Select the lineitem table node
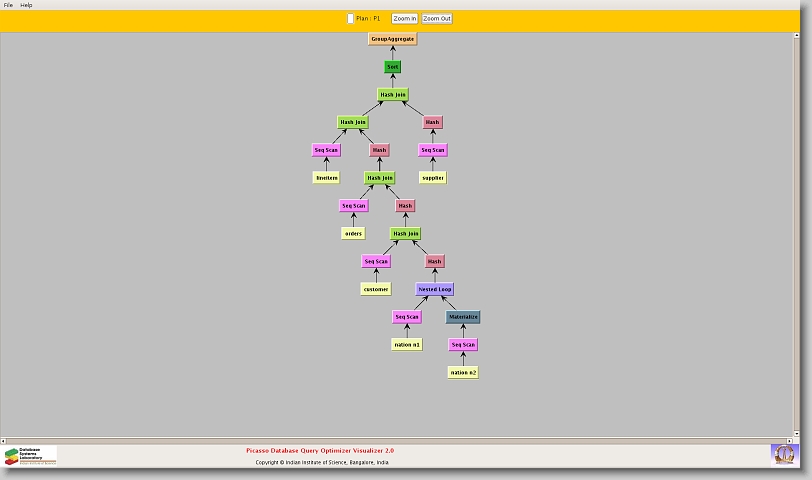Image resolution: width=812 pixels, height=480 pixels. 326,178
